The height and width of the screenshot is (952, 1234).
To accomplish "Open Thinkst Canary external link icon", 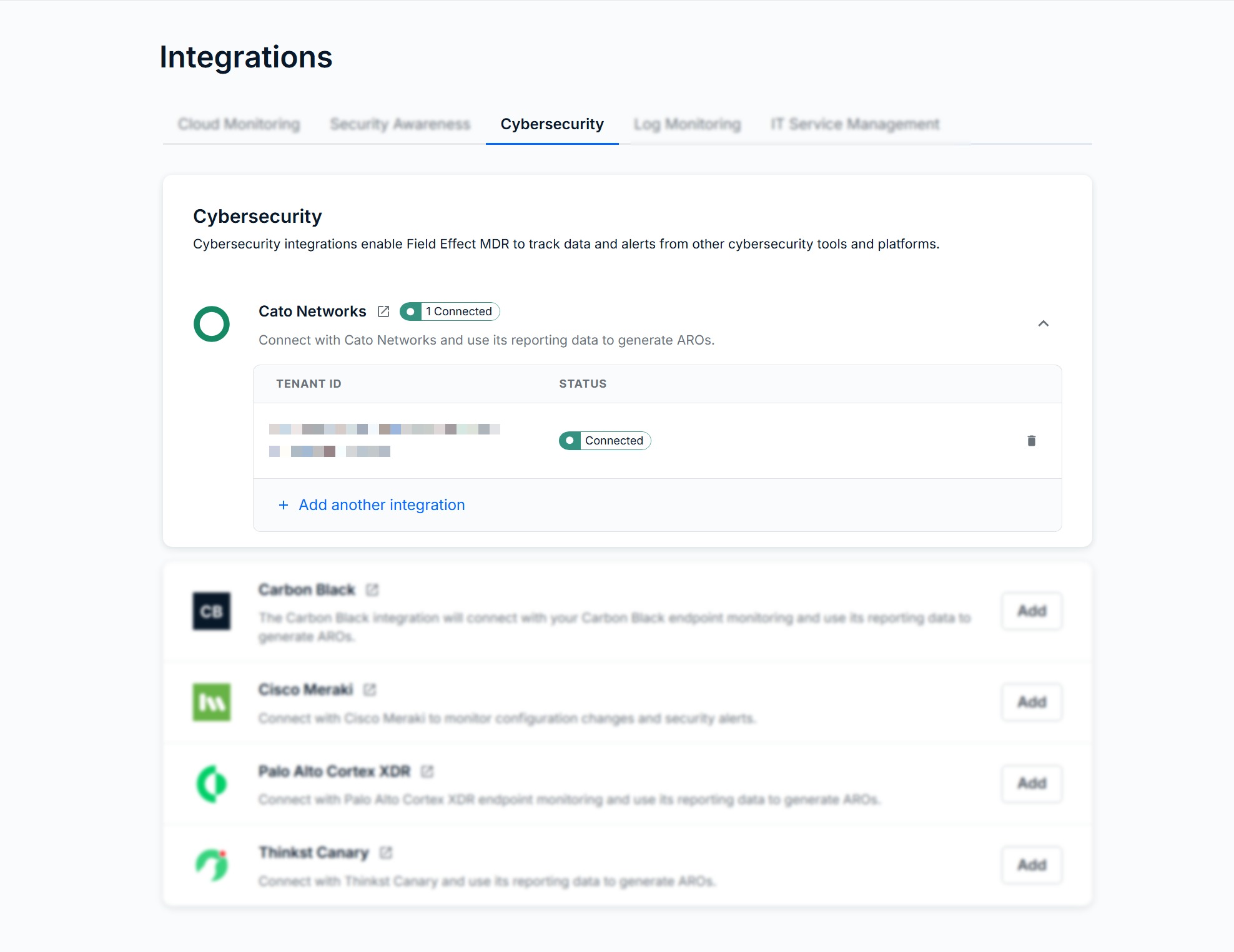I will click(386, 853).
